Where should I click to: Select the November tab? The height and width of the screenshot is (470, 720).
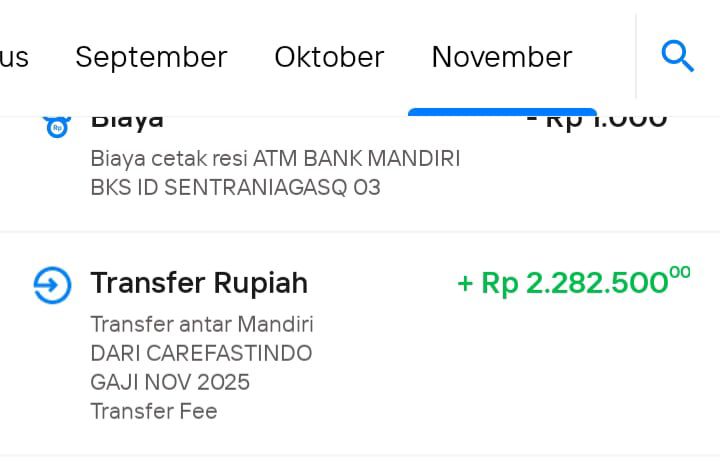pyautogui.click(x=501, y=57)
